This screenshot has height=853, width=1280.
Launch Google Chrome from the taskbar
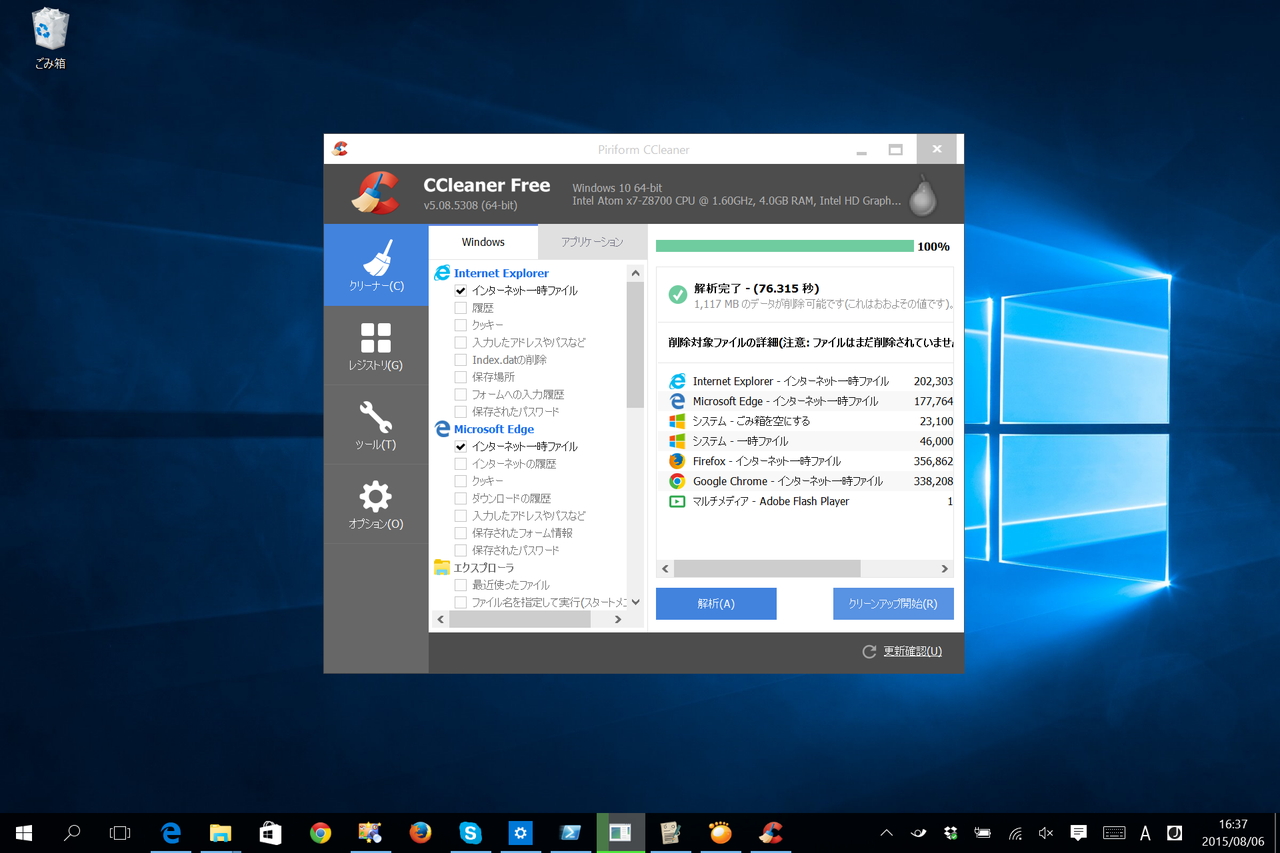pos(320,832)
